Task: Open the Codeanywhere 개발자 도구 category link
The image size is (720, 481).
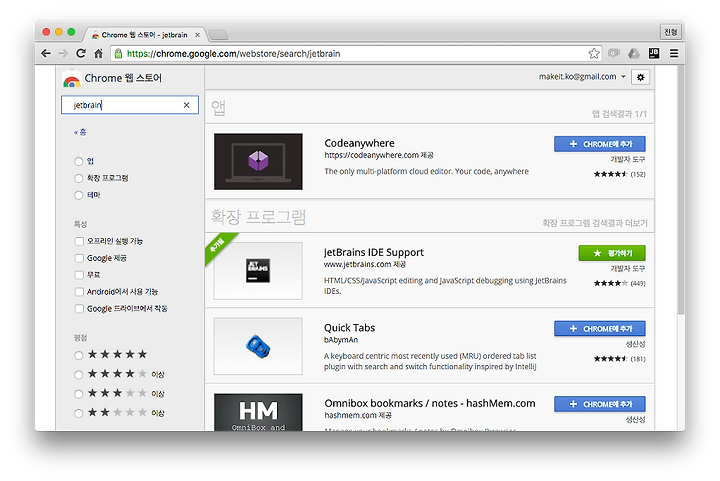Action: (x=628, y=159)
